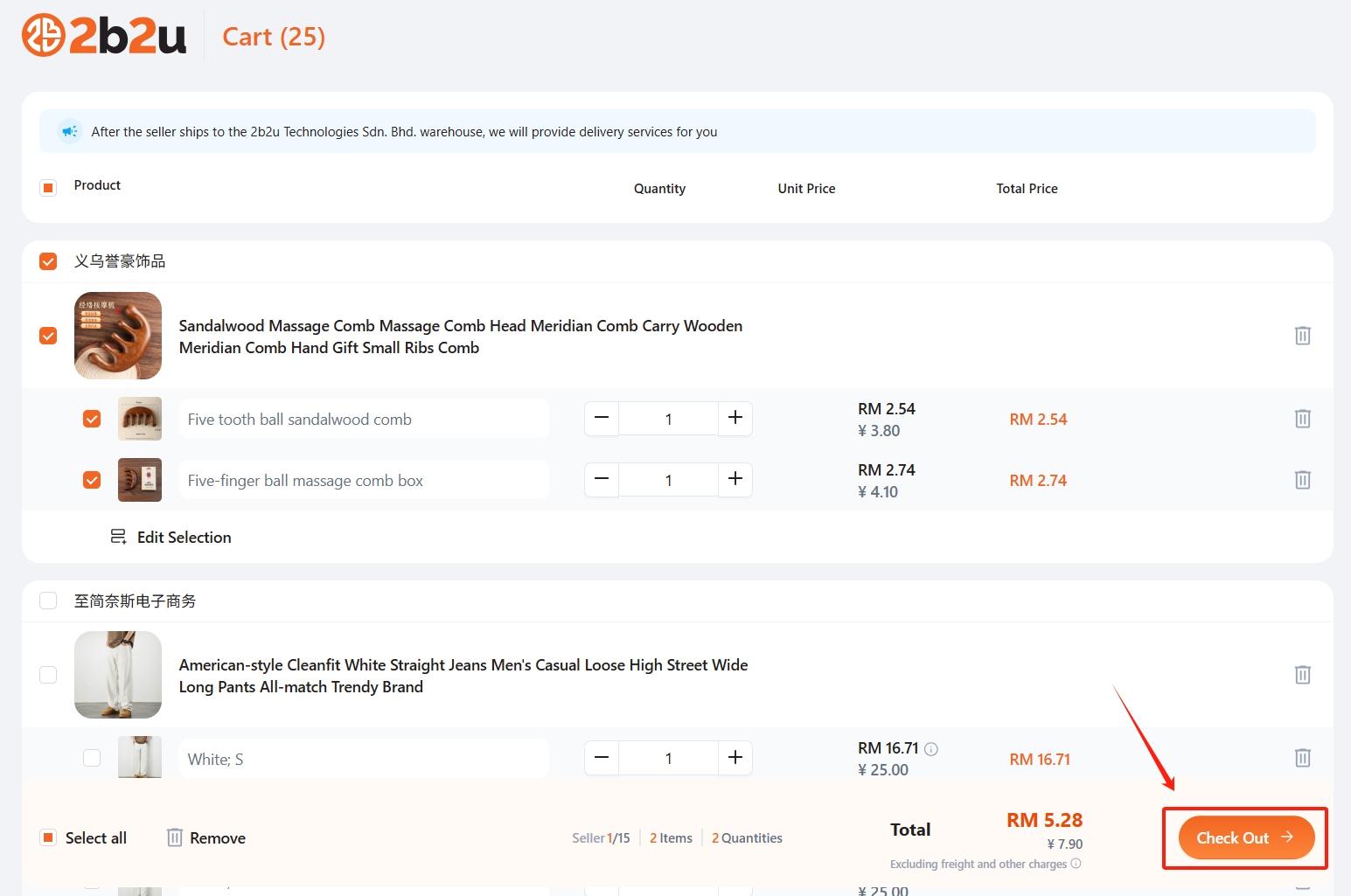
Task: Delete the Five tooth ball sandalwood comb variant
Action: tap(1302, 419)
